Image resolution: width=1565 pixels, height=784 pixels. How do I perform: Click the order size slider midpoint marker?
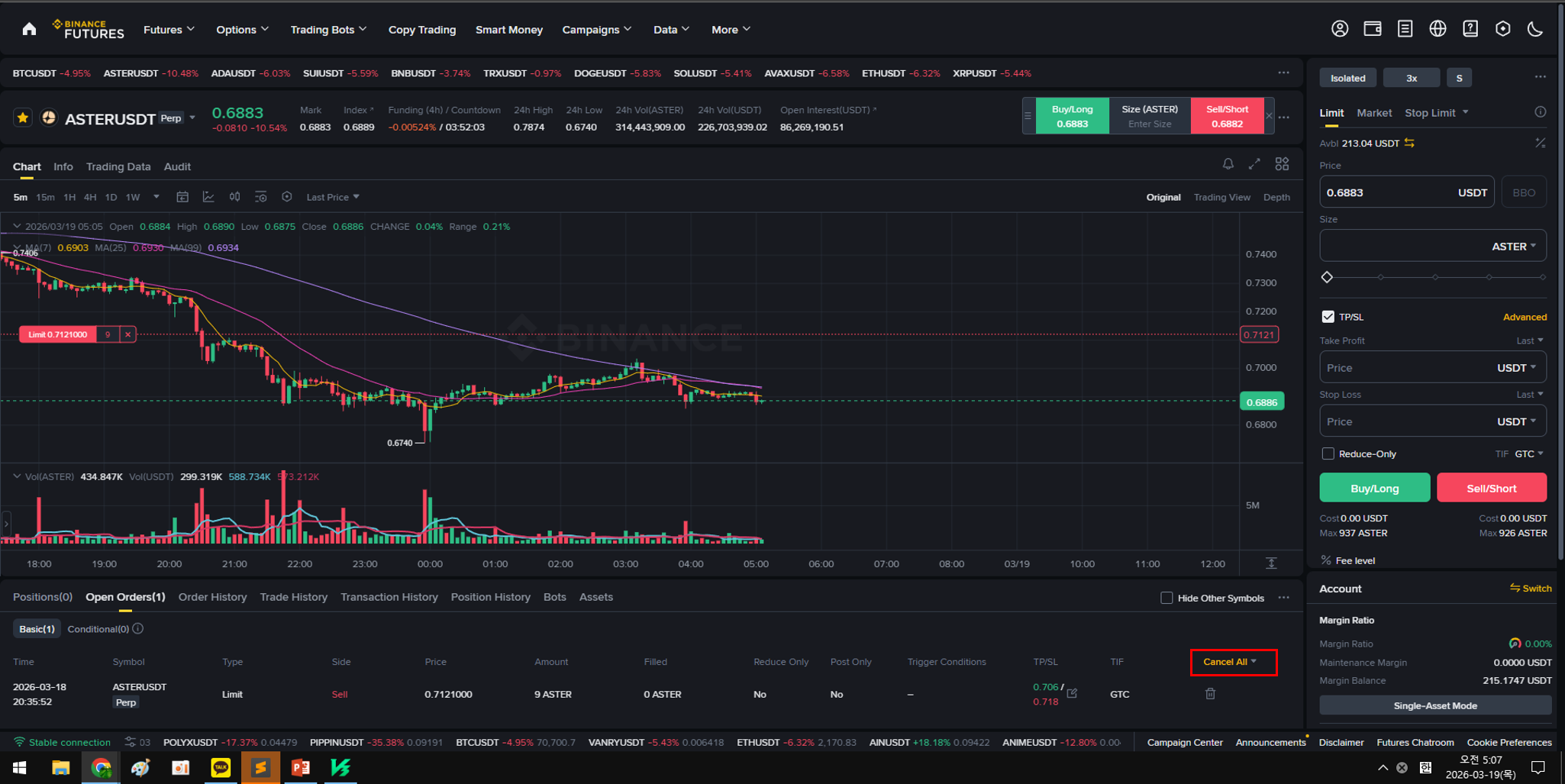(1435, 277)
